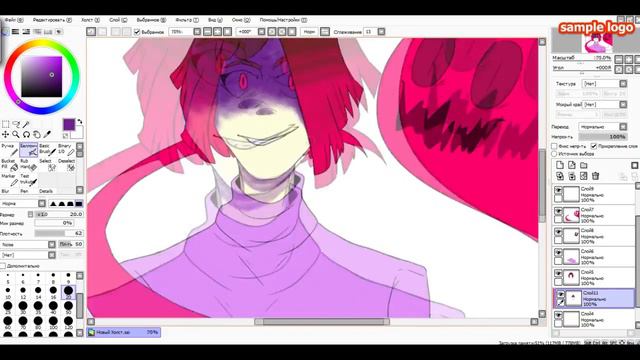Hide layer Слой7 using eye icon
Viewport: 640px width, 360px height.
coord(558,211)
